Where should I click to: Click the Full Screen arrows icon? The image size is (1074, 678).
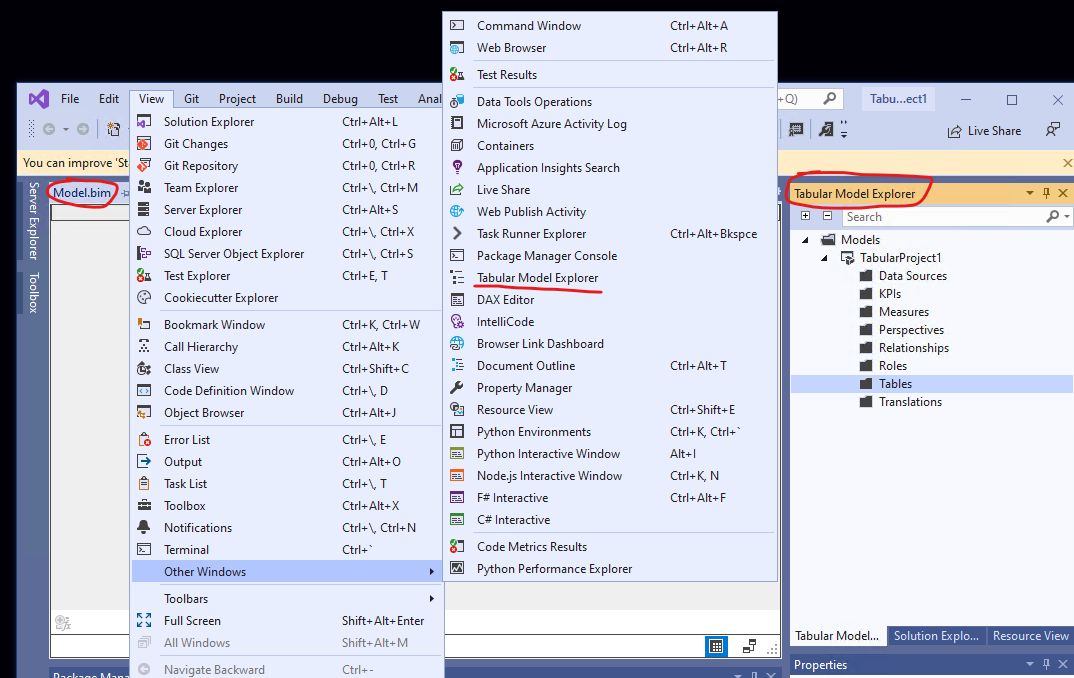point(144,620)
